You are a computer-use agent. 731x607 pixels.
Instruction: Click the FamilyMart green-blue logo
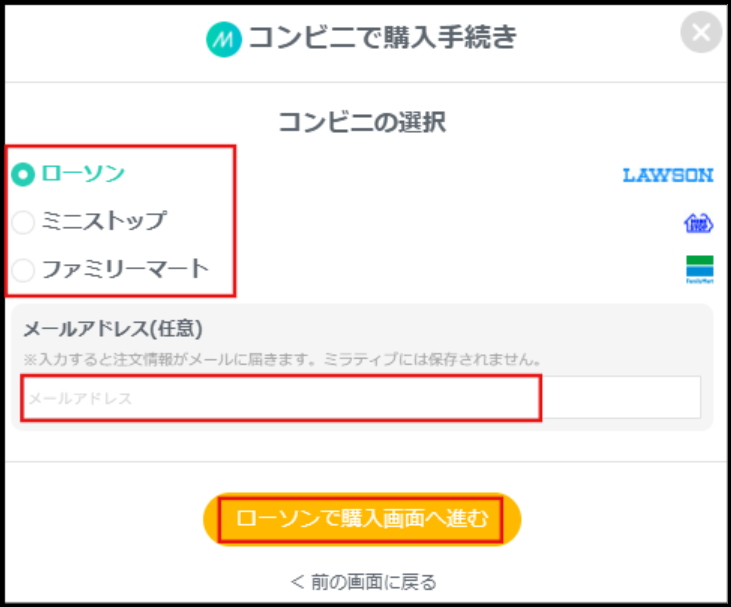coord(699,270)
